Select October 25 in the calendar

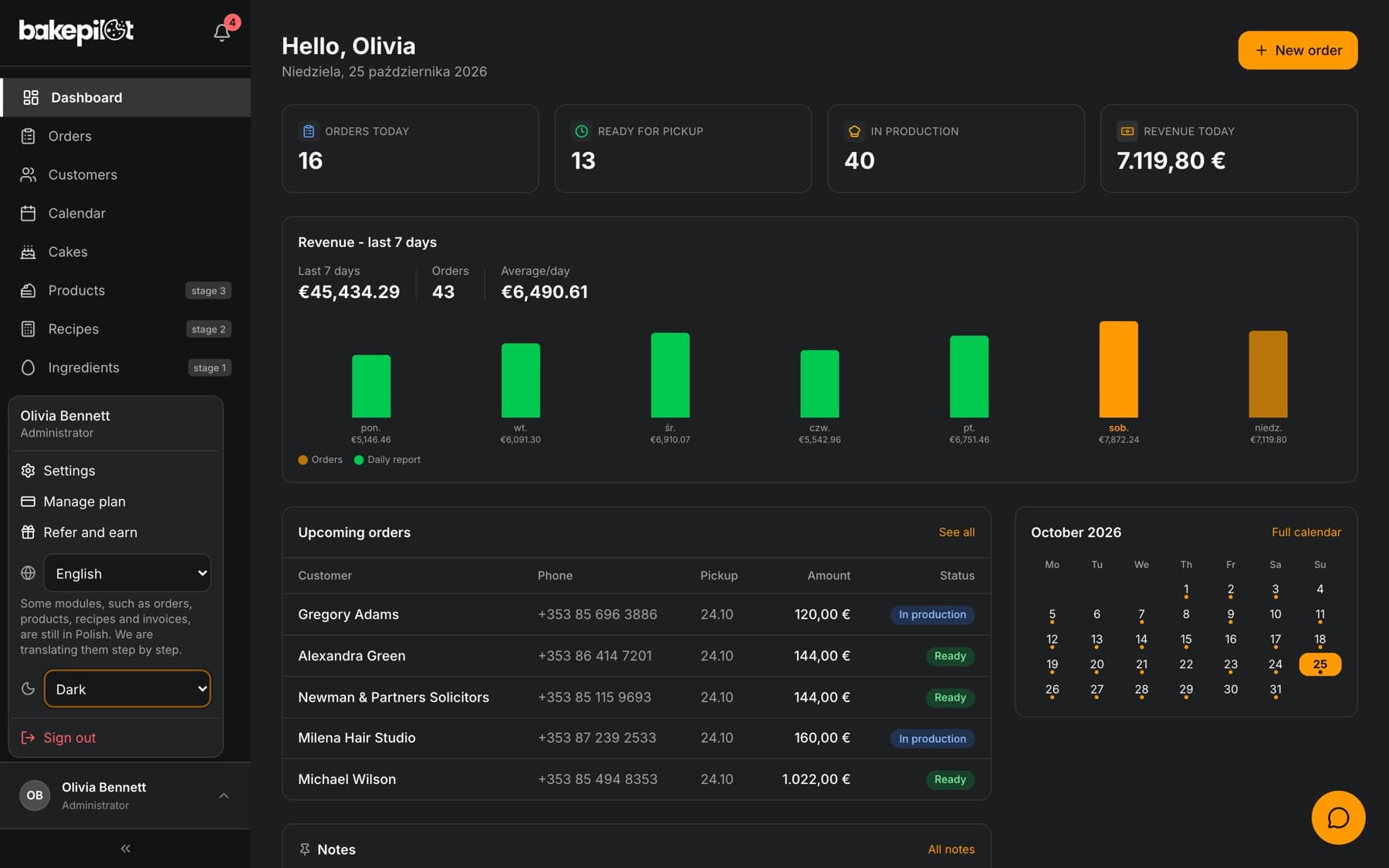pyautogui.click(x=1320, y=664)
